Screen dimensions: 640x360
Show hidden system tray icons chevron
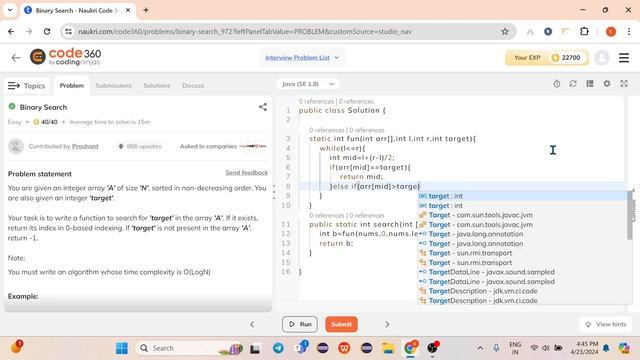click(480, 348)
